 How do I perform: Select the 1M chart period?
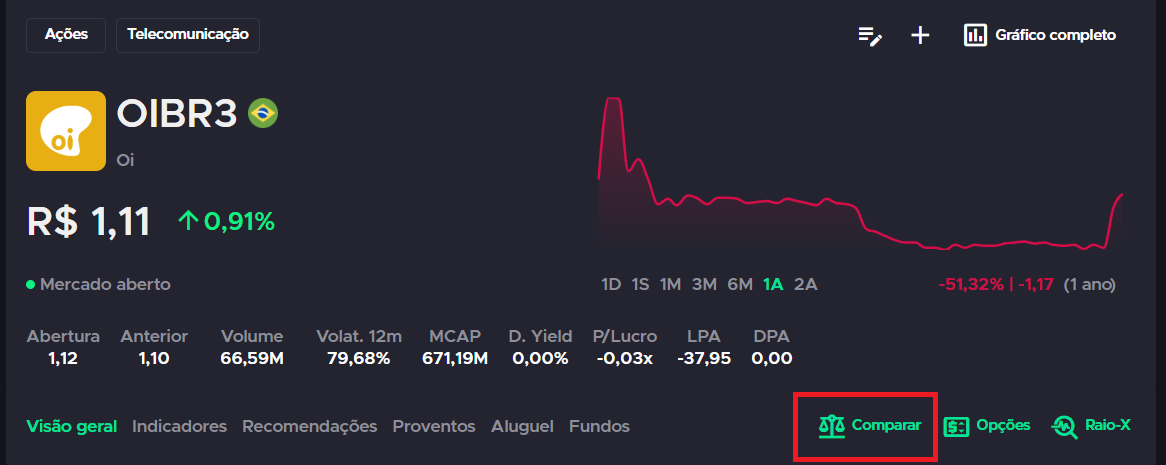click(671, 284)
